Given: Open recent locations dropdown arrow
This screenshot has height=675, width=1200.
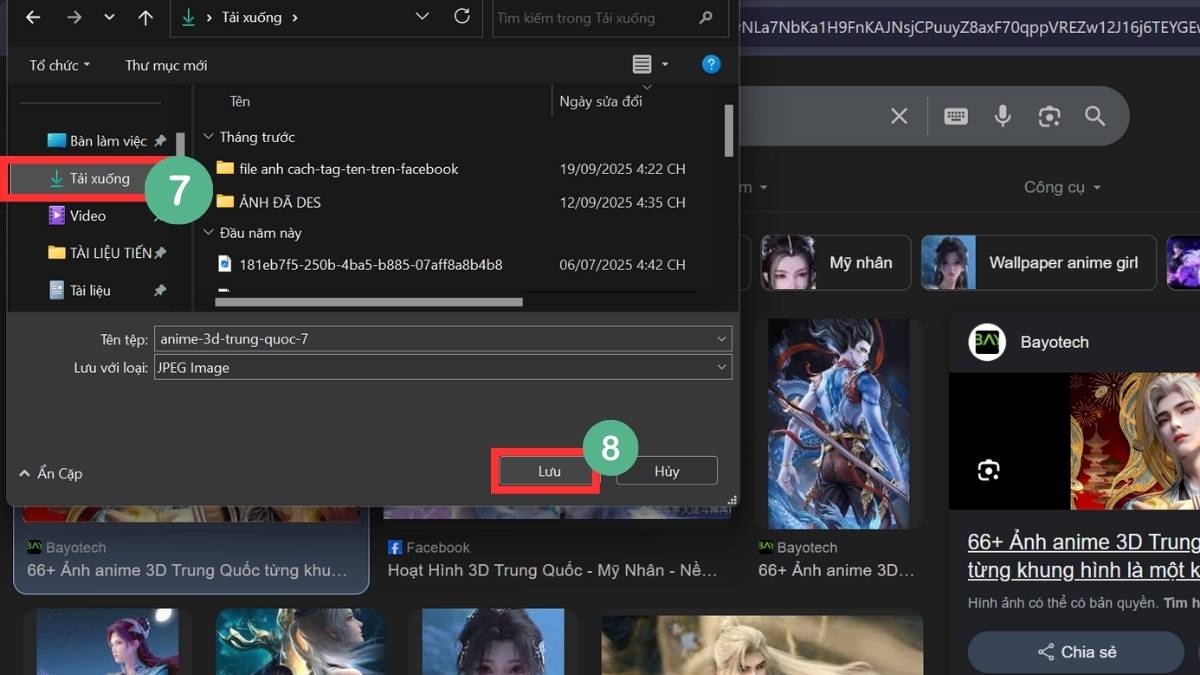Looking at the screenshot, I should [109, 18].
